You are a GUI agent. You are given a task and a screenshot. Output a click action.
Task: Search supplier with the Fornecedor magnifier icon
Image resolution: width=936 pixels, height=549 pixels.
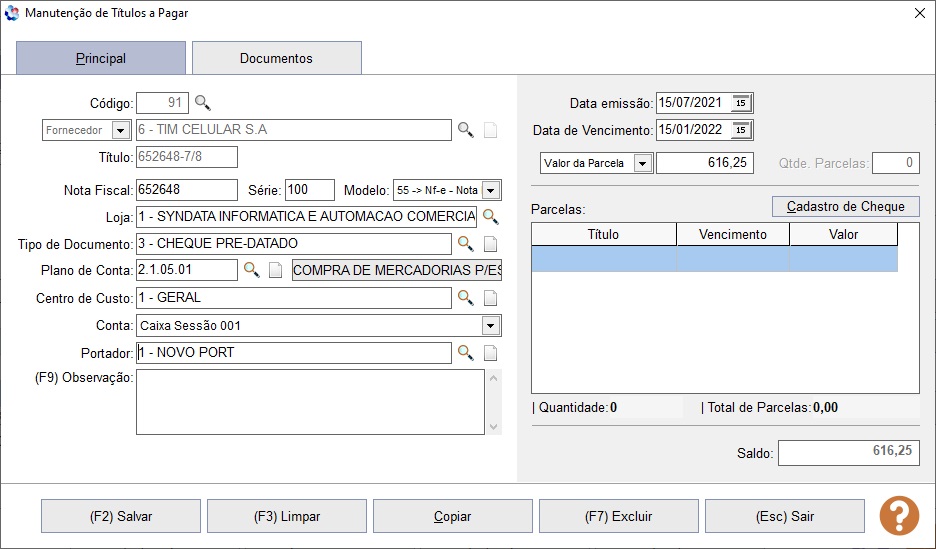click(x=466, y=129)
